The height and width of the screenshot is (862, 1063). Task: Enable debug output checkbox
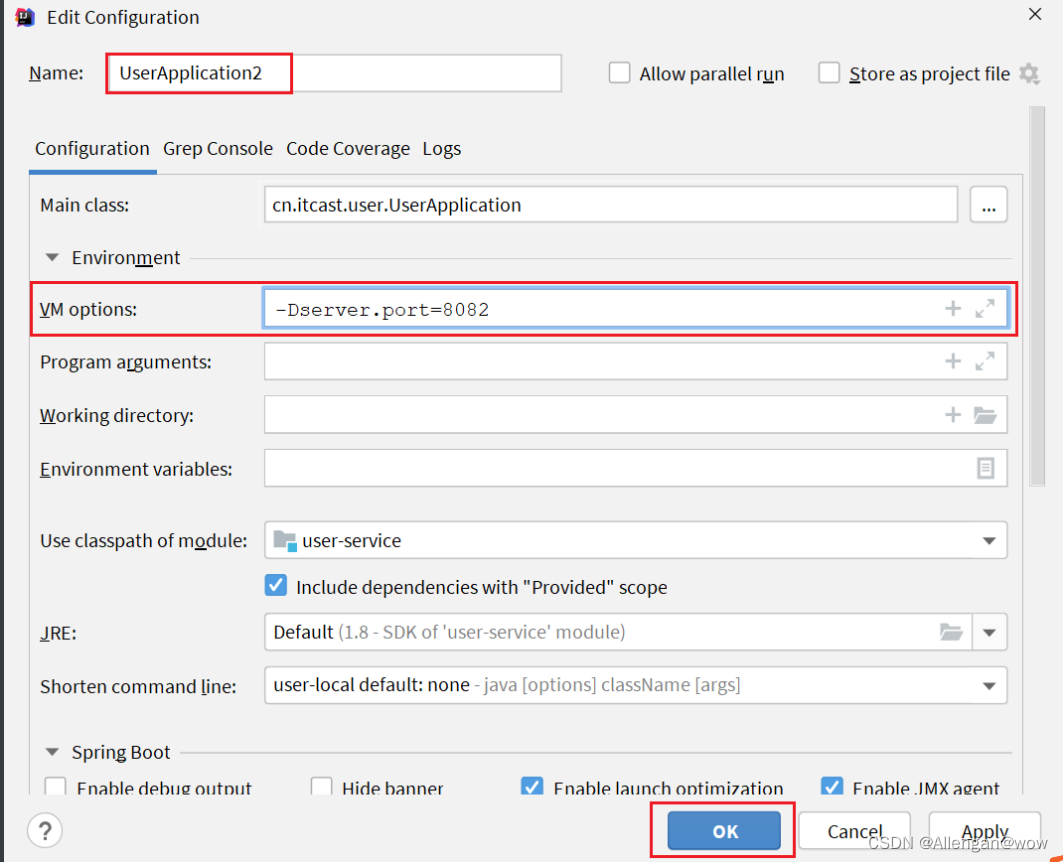55,786
